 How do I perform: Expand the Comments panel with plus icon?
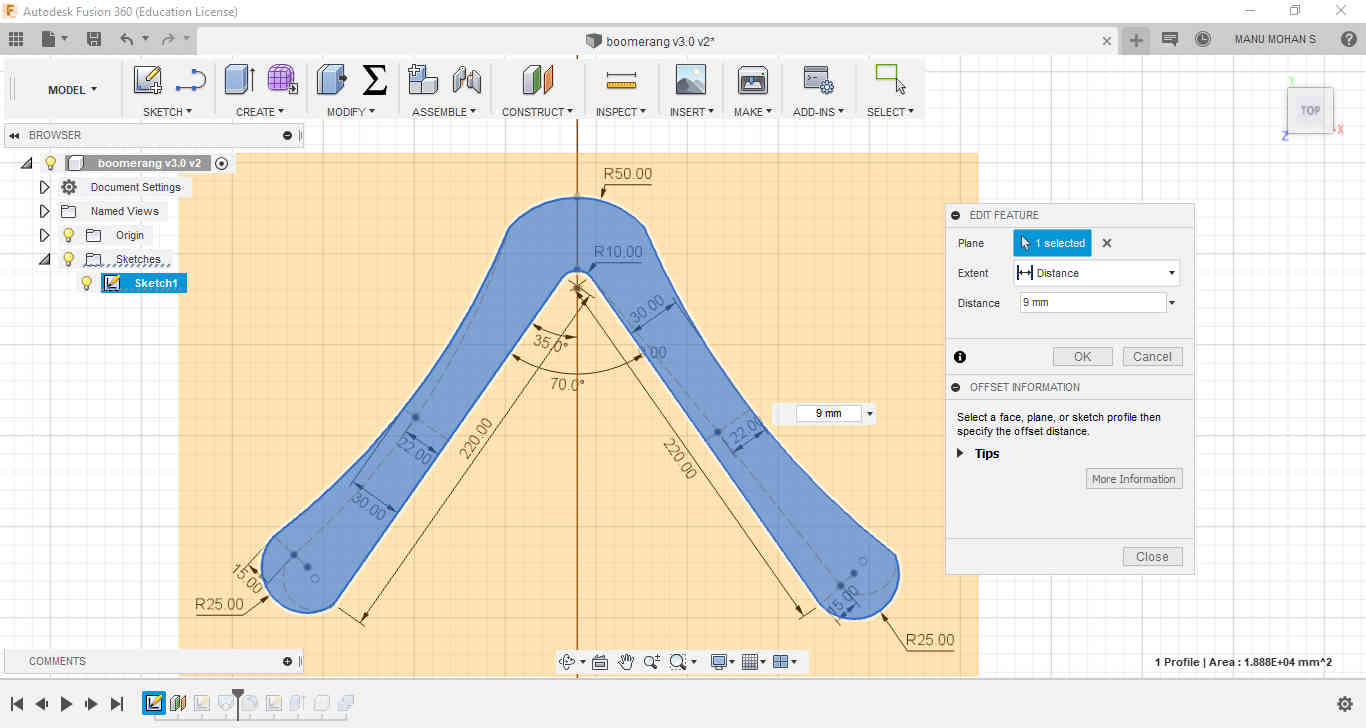[x=288, y=661]
